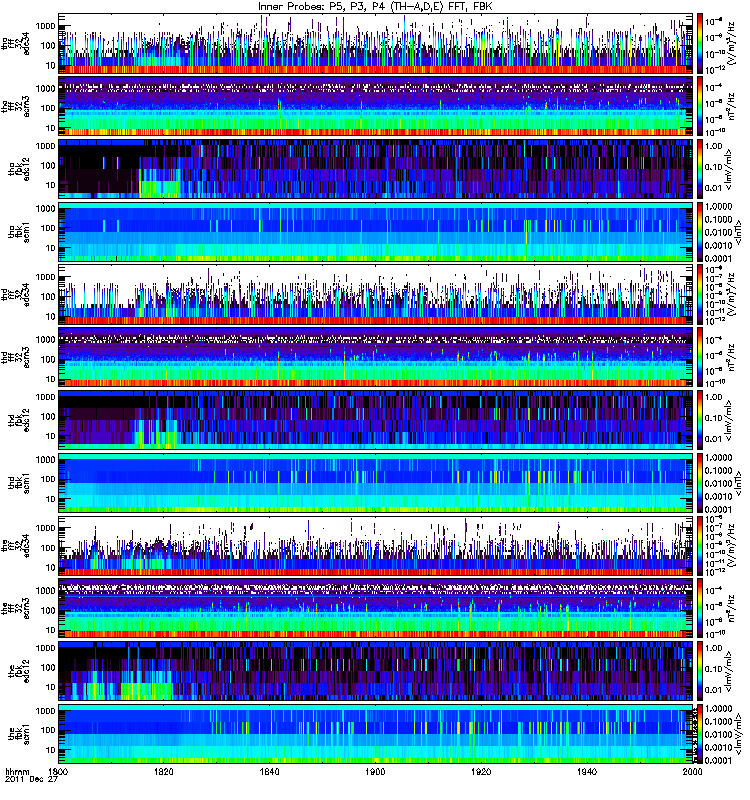The image size is (750, 800).
Task: Click the color bar of thd fbk scm1 panel
Action: [700, 483]
